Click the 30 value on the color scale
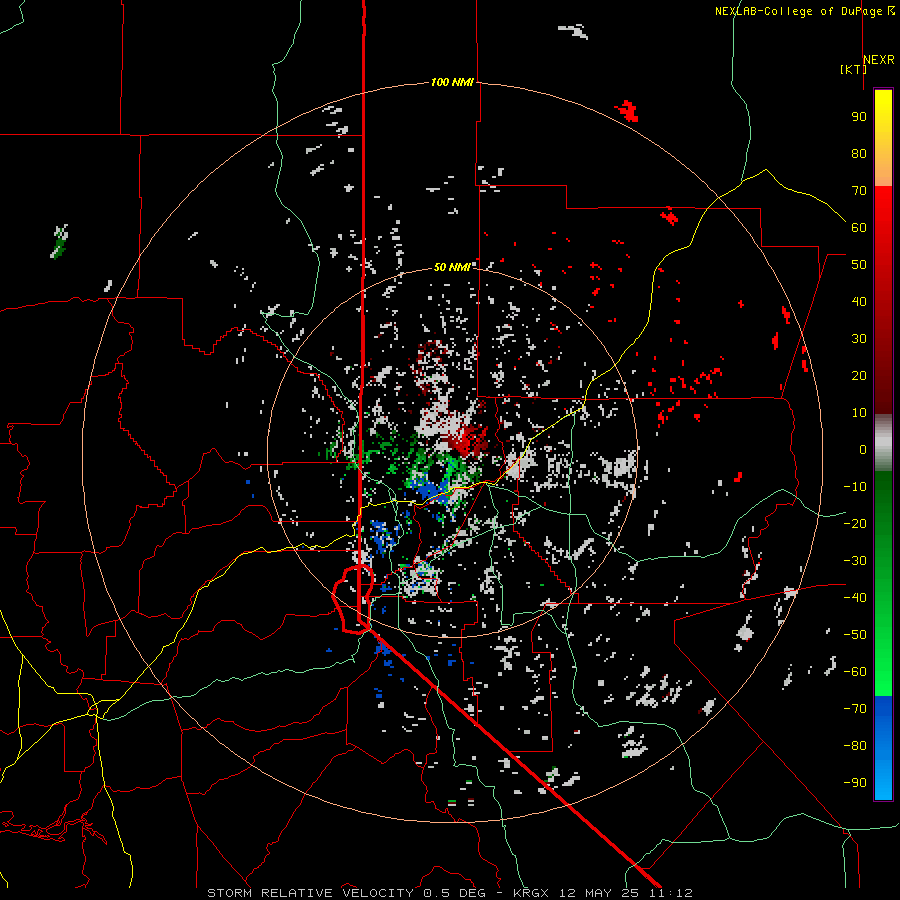Screen dimensions: 900x900 coord(859,339)
